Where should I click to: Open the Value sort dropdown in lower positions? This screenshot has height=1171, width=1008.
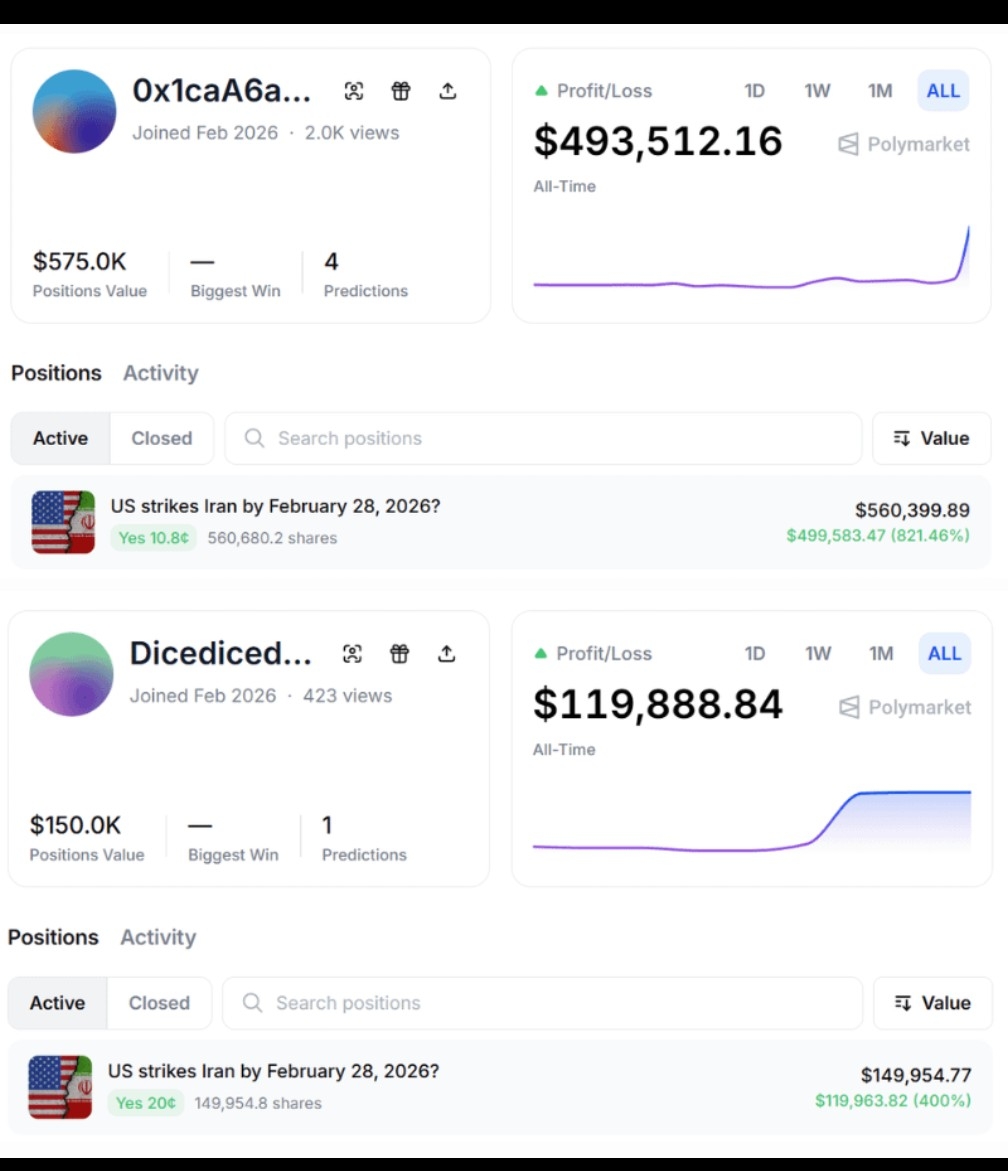932,1003
